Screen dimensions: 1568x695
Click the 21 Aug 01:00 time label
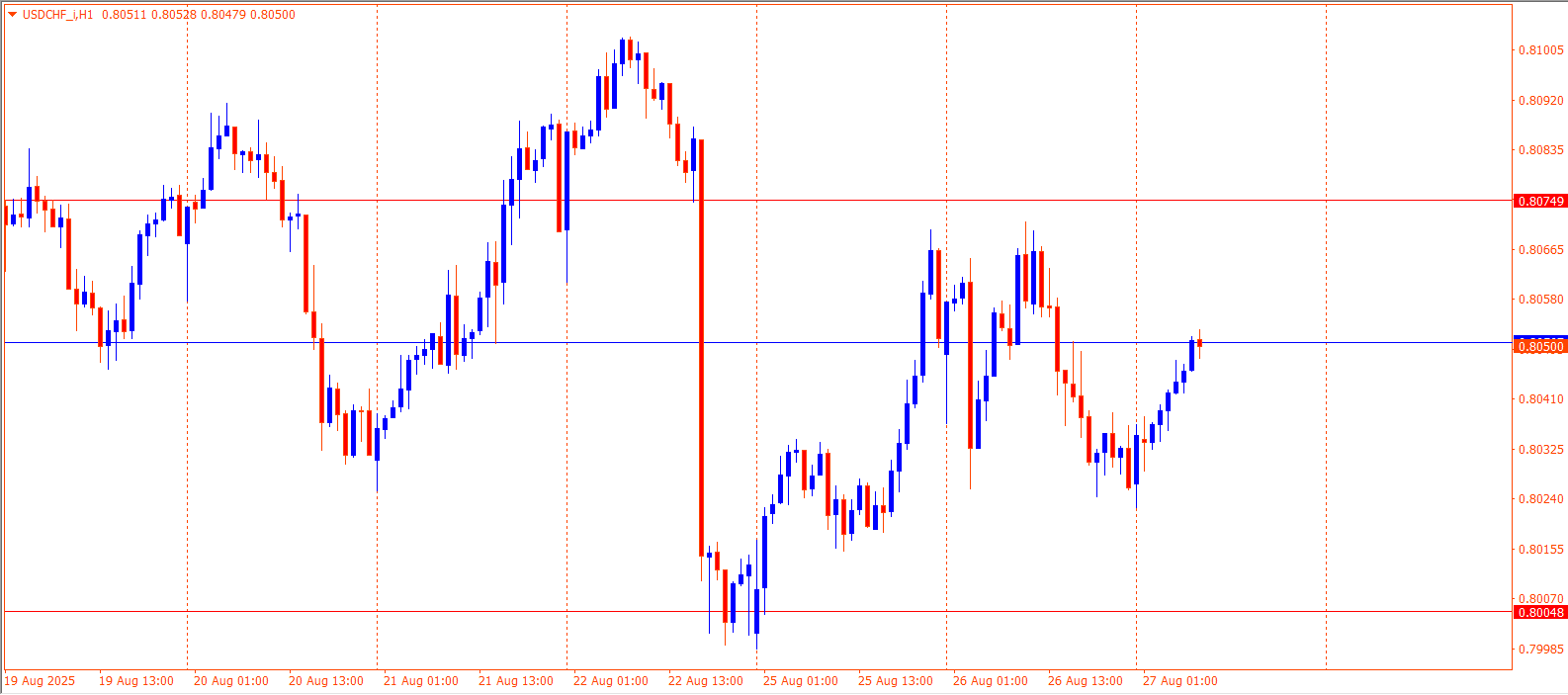pos(421,681)
